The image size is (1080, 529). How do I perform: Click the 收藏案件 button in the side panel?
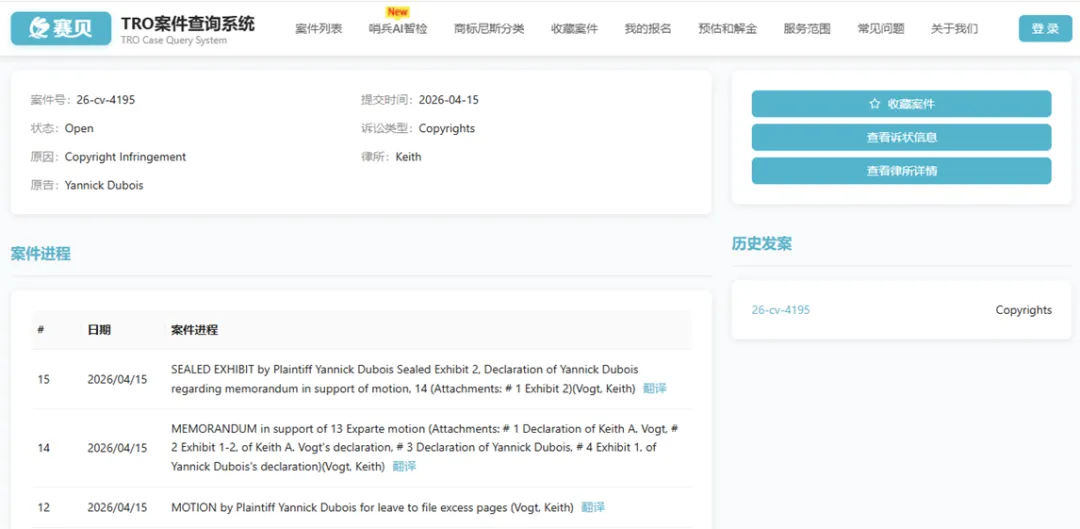901,104
